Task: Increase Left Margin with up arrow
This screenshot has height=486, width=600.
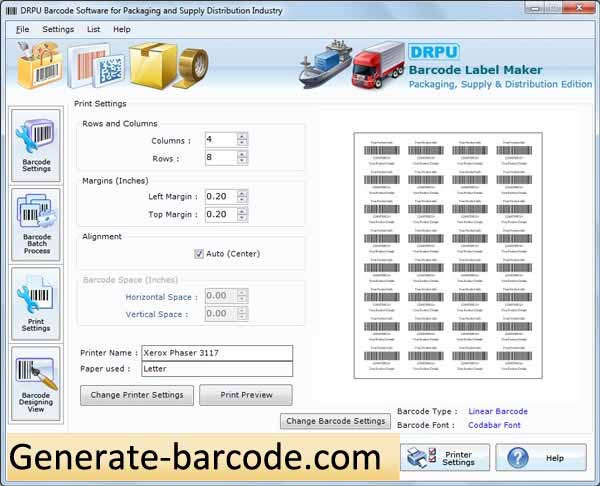Action: [242, 193]
